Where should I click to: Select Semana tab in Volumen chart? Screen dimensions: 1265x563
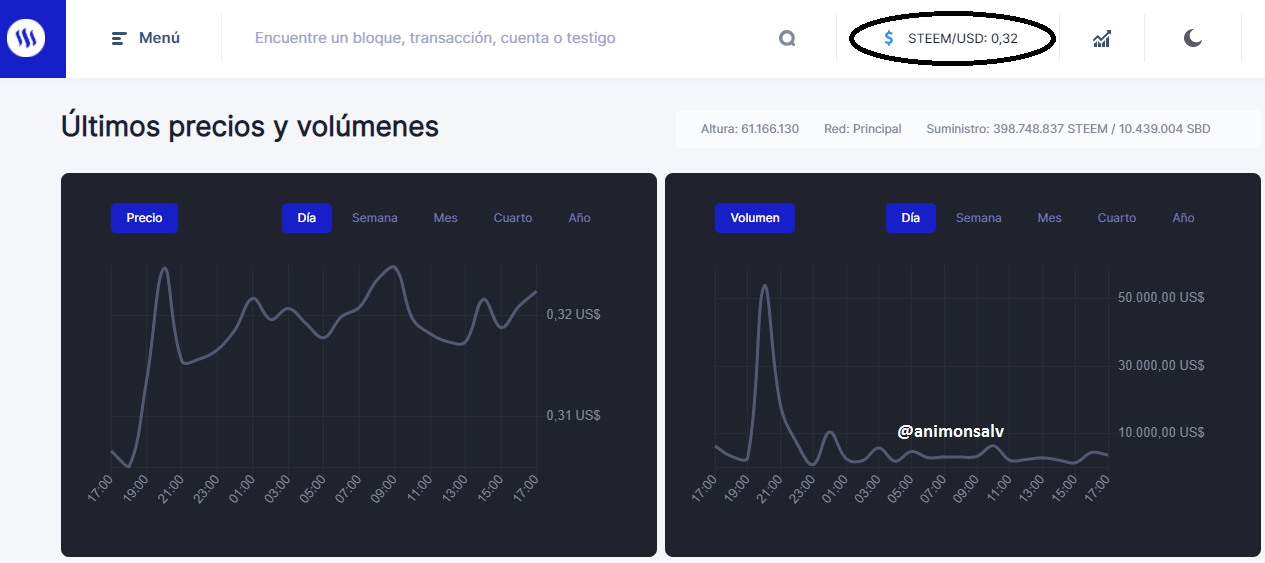pyautogui.click(x=979, y=218)
